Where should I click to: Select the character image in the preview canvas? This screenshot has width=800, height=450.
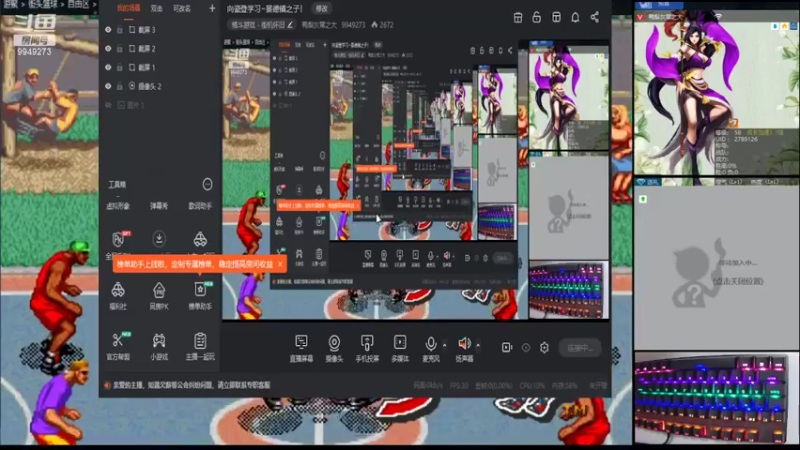pos(569,97)
